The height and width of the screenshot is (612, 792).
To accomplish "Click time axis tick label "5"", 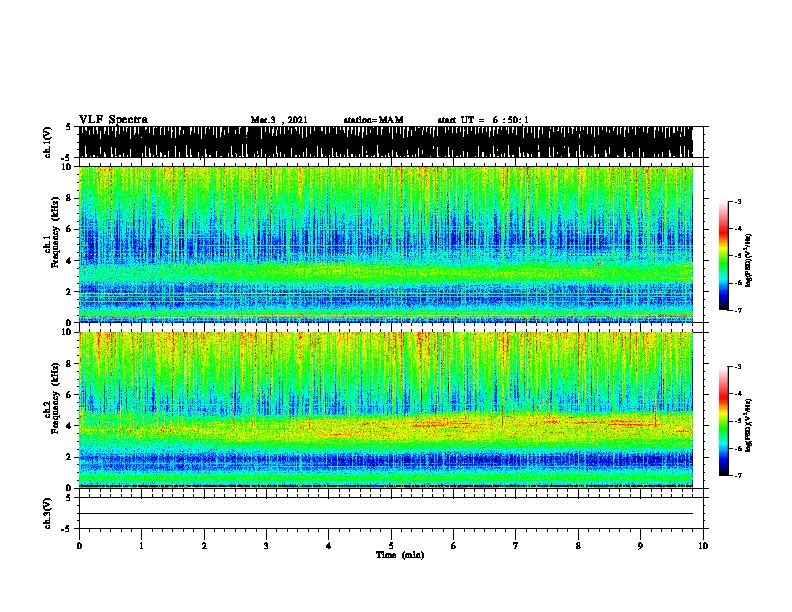I will click(x=391, y=545).
